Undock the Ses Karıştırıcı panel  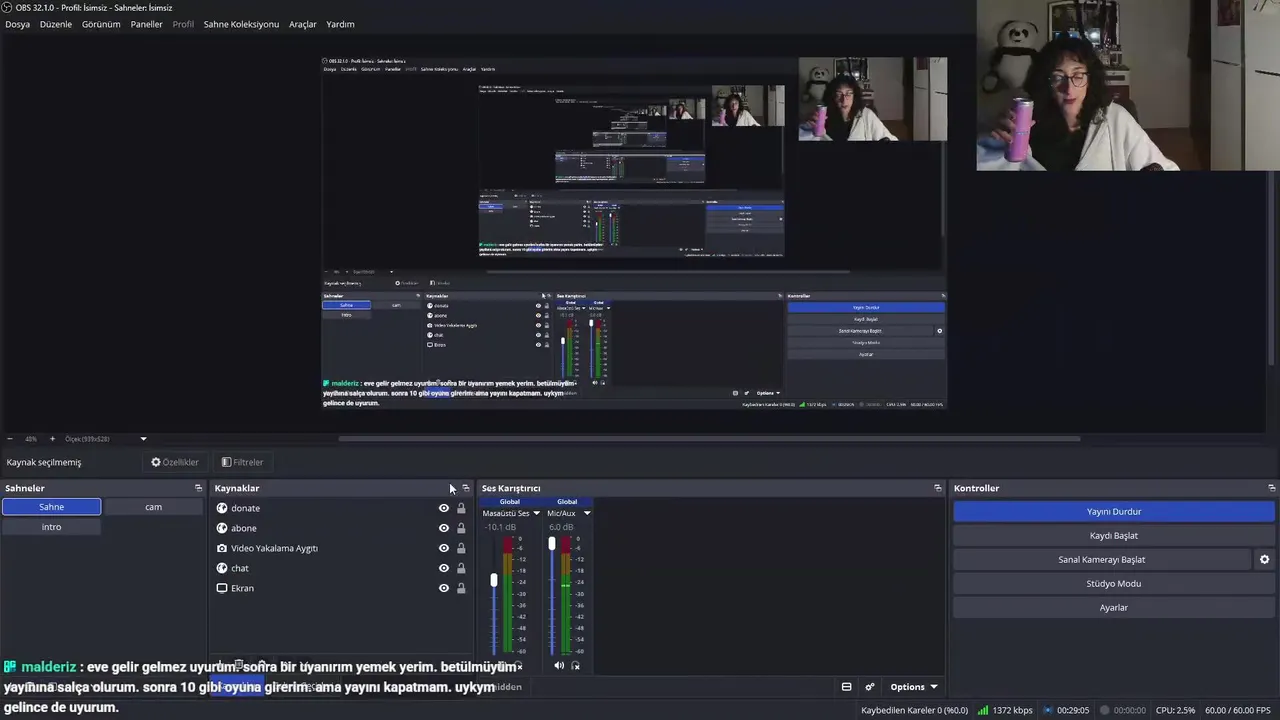point(937,488)
